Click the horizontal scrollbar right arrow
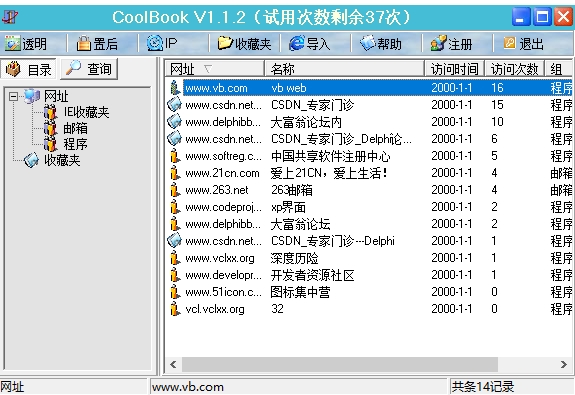The width and height of the screenshot is (575, 395). tap(564, 364)
